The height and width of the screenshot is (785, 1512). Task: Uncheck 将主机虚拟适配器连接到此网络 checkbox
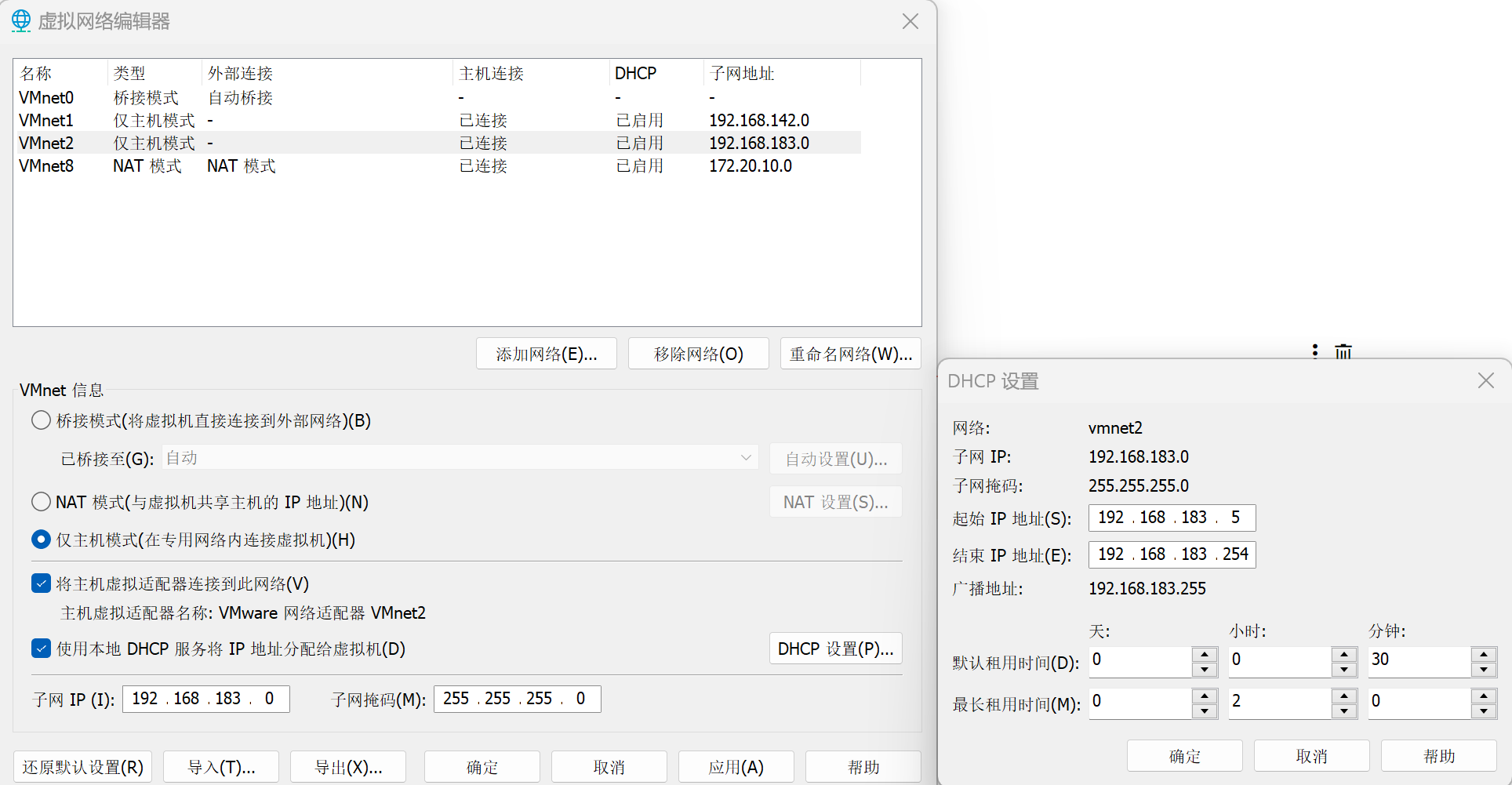[x=41, y=583]
